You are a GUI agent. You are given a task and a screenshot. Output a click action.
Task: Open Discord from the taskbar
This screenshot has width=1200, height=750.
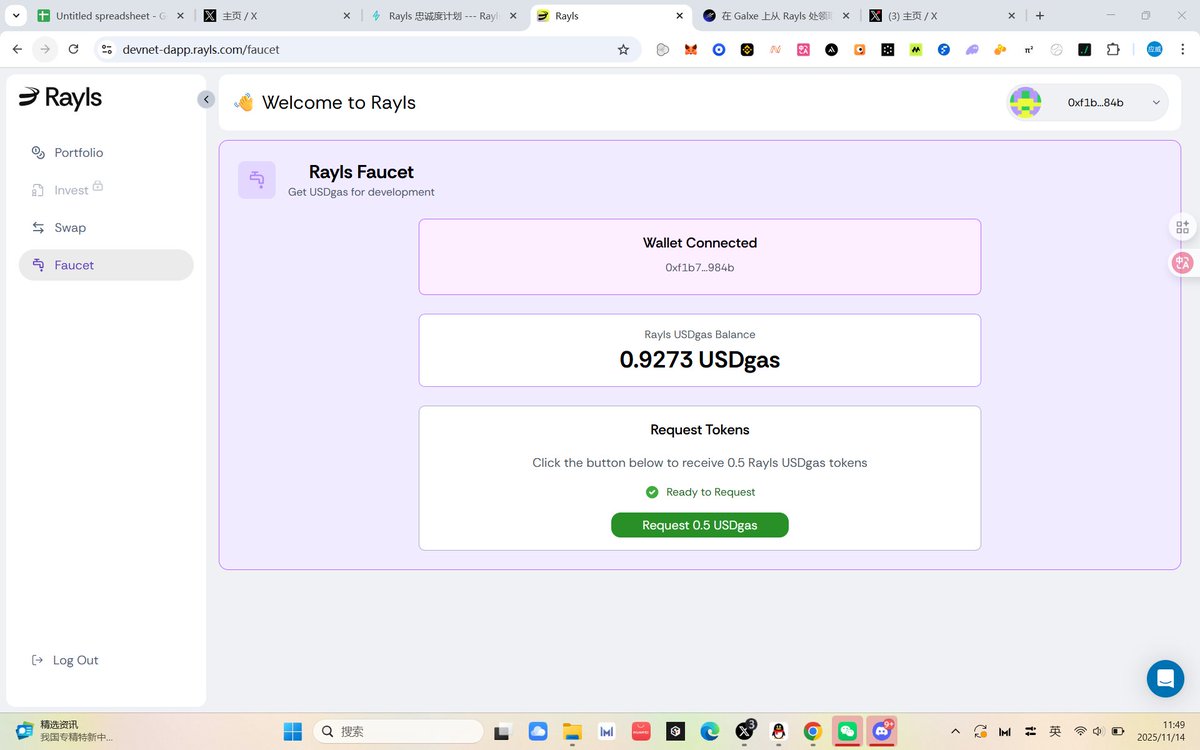point(881,732)
